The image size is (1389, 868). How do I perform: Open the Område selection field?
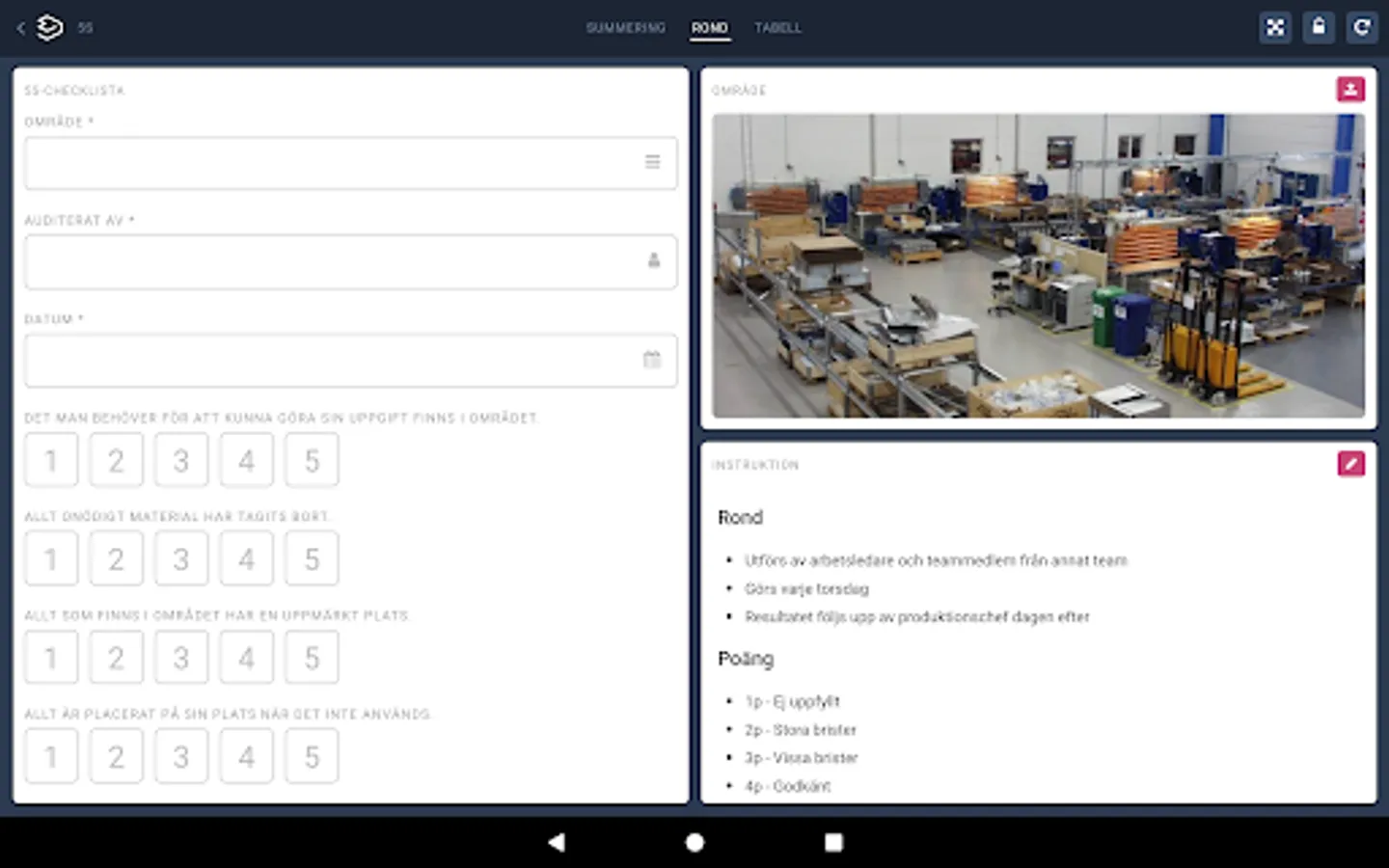(x=350, y=162)
